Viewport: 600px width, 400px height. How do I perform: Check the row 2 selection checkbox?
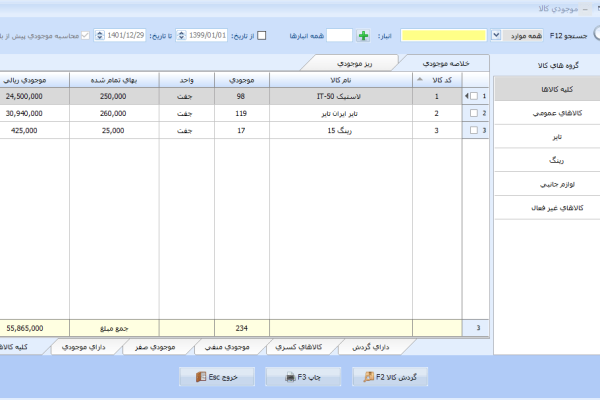474,113
